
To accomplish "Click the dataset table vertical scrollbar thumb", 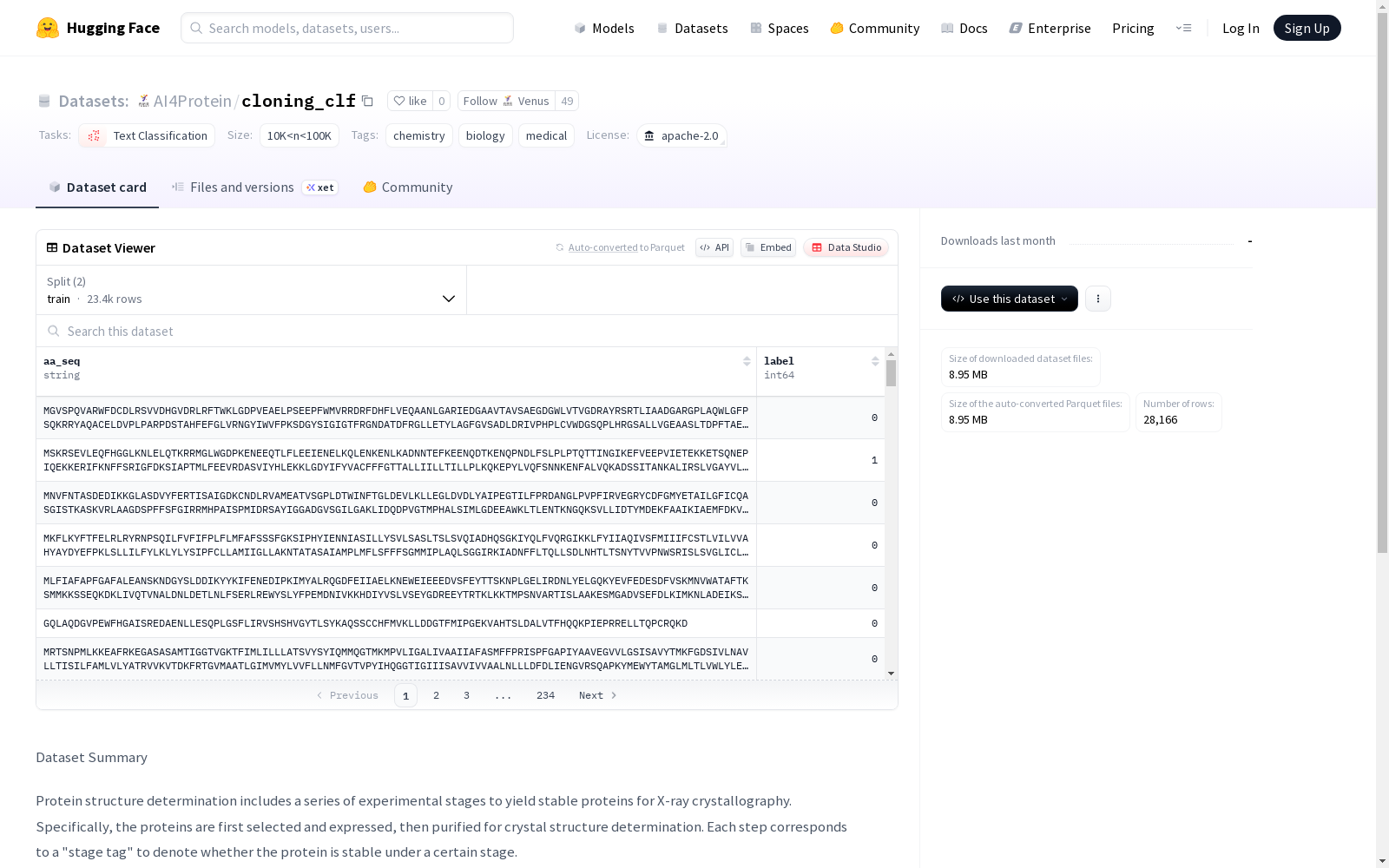I will click(x=891, y=373).
